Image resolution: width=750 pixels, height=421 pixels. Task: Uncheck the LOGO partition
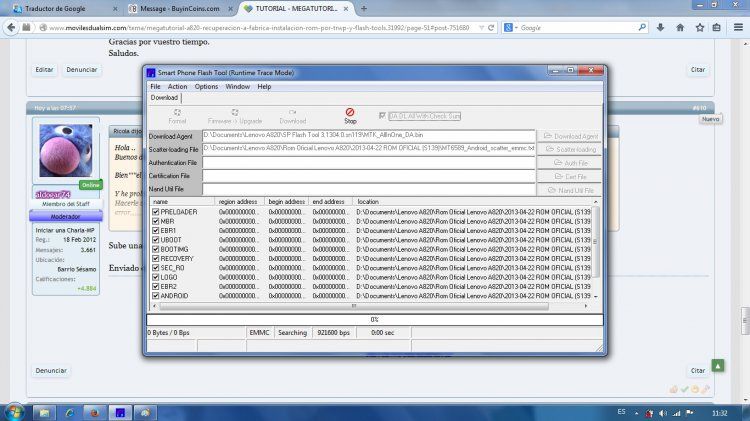point(155,277)
